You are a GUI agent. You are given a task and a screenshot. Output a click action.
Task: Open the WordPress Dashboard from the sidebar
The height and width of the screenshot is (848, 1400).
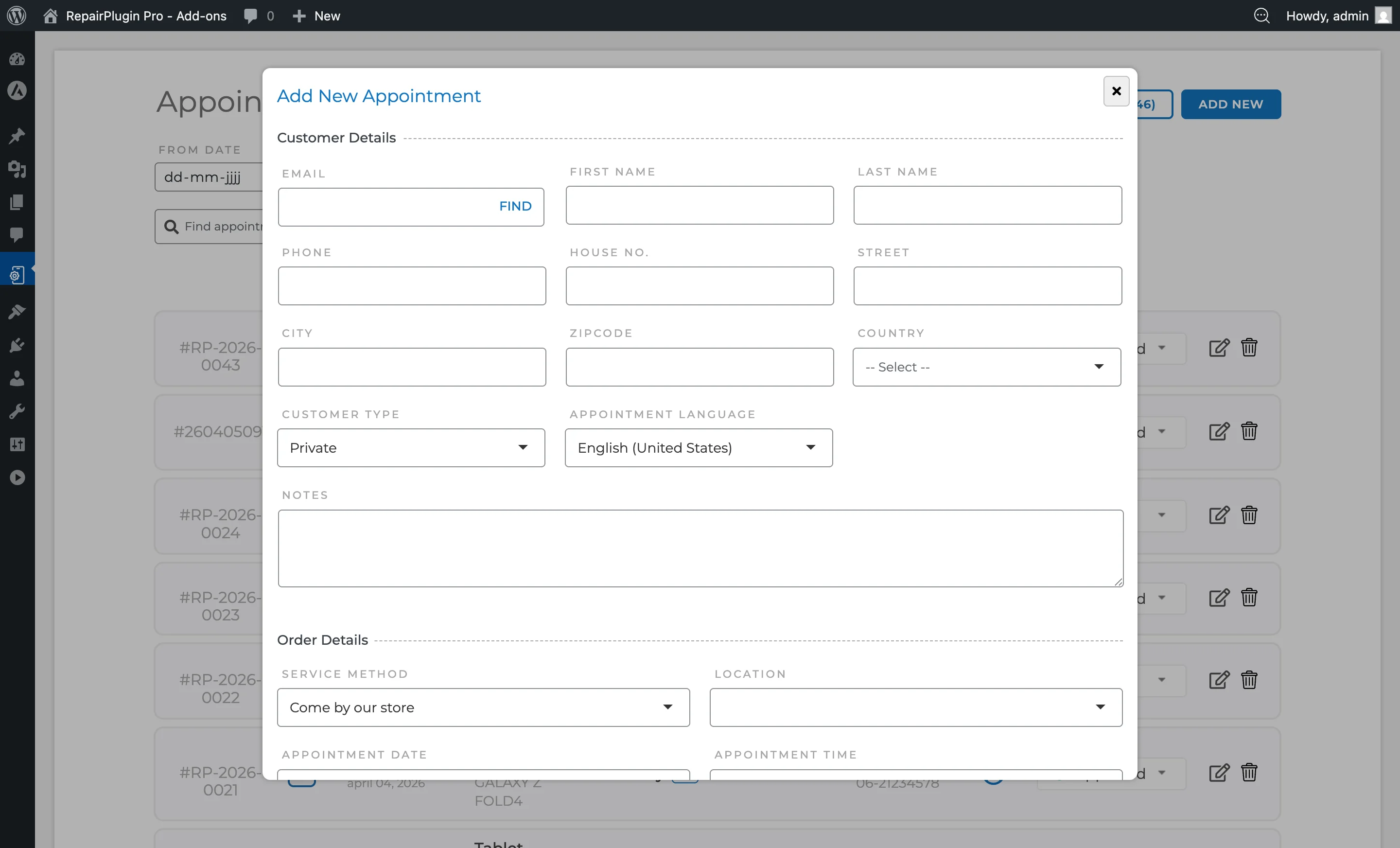pyautogui.click(x=17, y=59)
